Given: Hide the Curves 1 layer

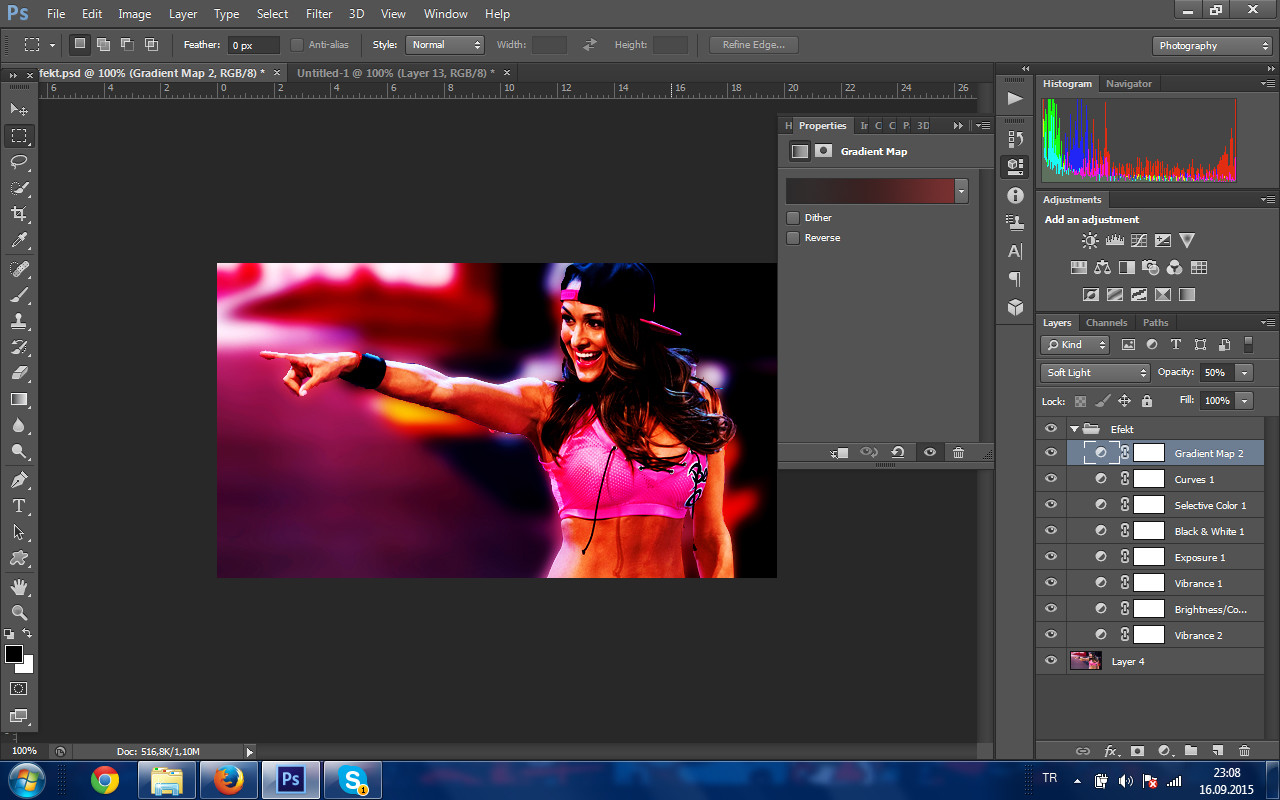Looking at the screenshot, I should pyautogui.click(x=1050, y=479).
